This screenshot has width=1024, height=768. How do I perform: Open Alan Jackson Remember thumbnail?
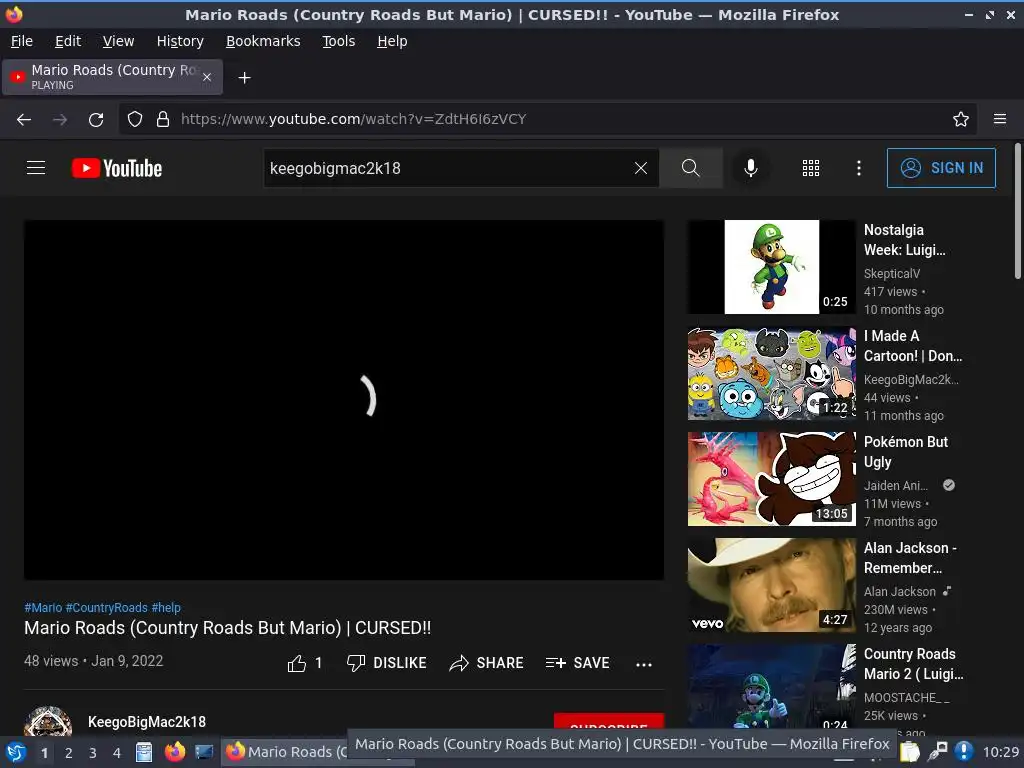pyautogui.click(x=771, y=585)
